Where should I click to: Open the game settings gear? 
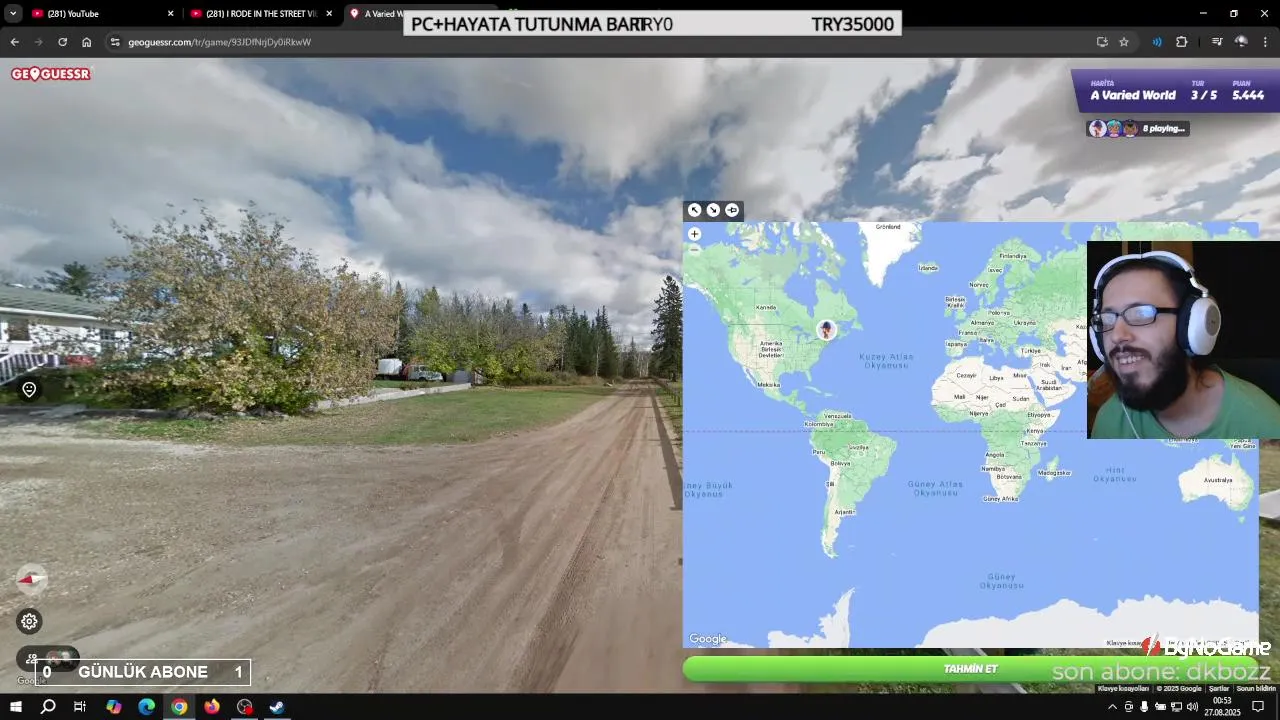click(29, 621)
